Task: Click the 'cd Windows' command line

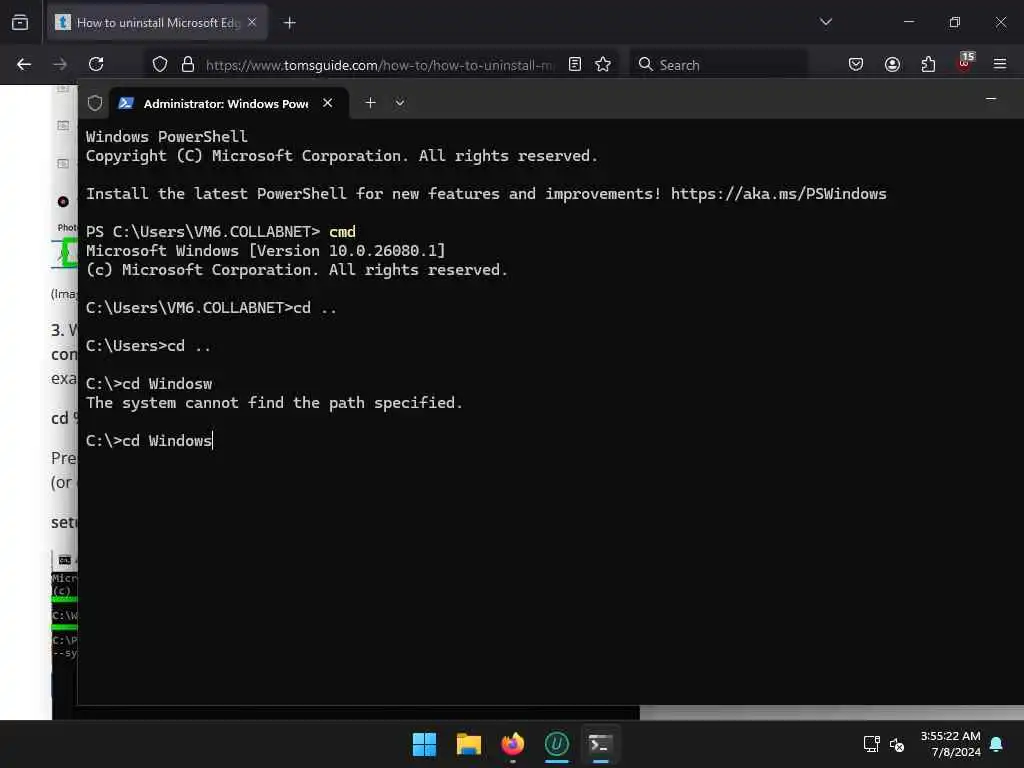Action: point(149,441)
